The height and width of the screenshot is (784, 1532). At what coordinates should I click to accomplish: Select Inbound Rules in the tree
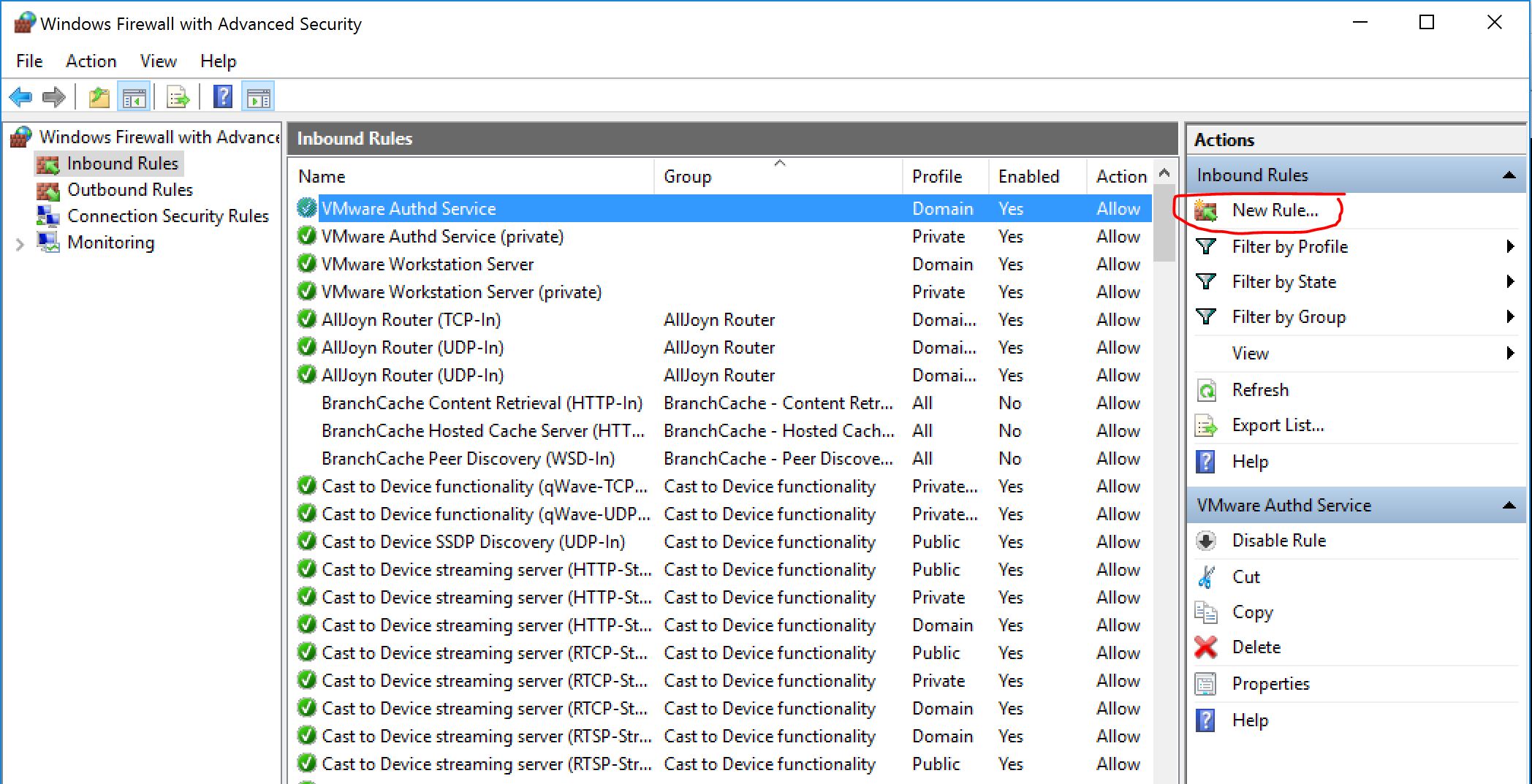point(123,164)
